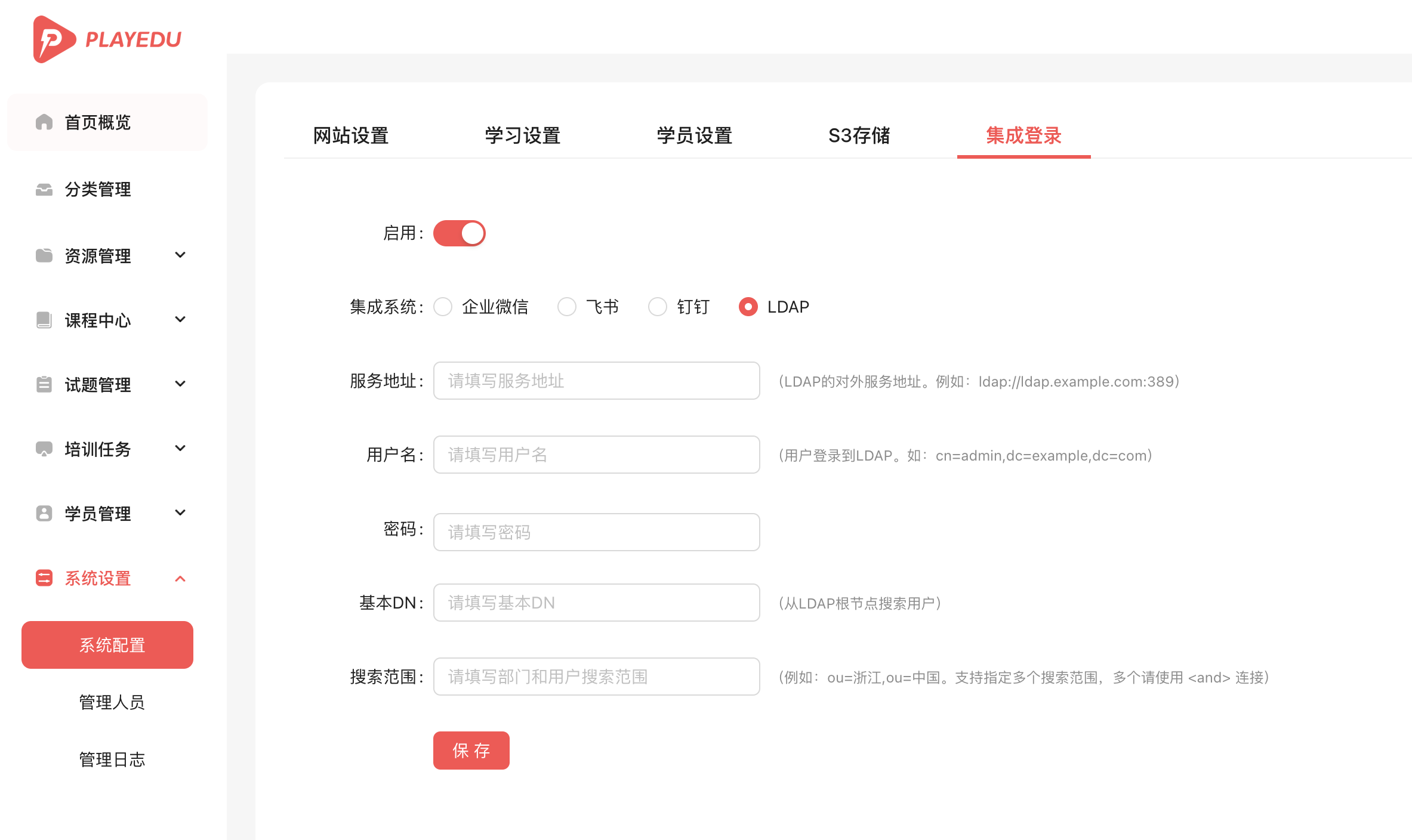Screen dimensions: 1412x840
Task: Click the presentation icon beside 培训任务
Action: [44, 449]
